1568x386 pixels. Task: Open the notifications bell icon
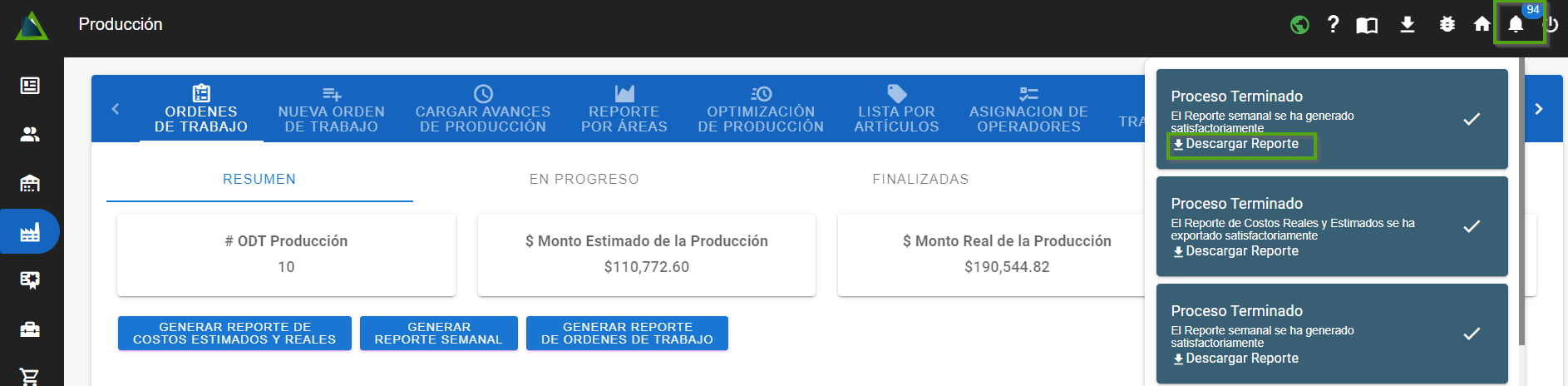[x=1516, y=25]
